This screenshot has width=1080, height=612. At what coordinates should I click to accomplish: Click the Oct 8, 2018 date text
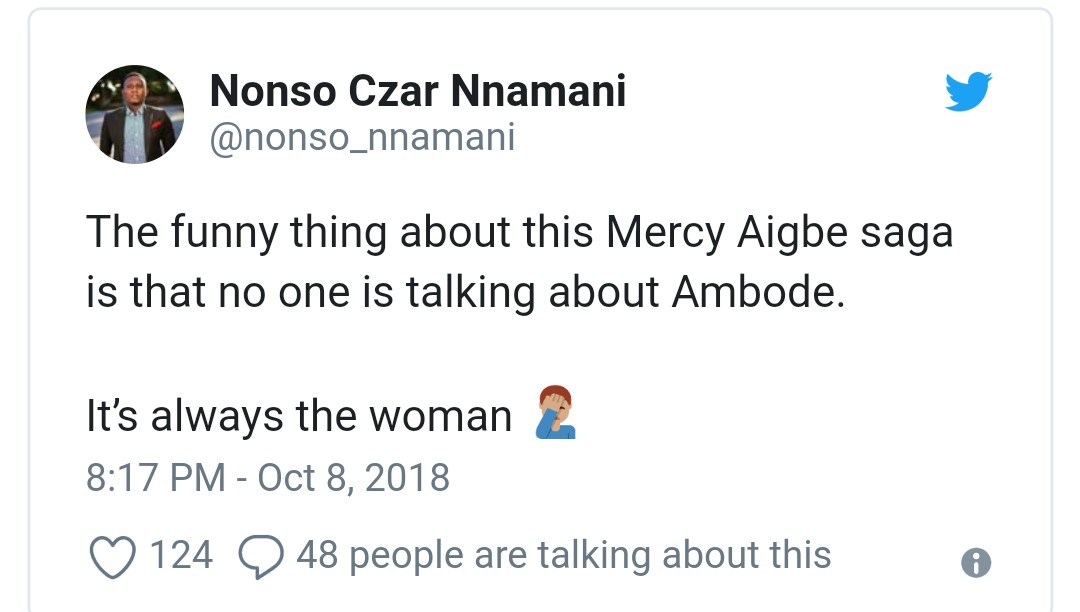(354, 477)
